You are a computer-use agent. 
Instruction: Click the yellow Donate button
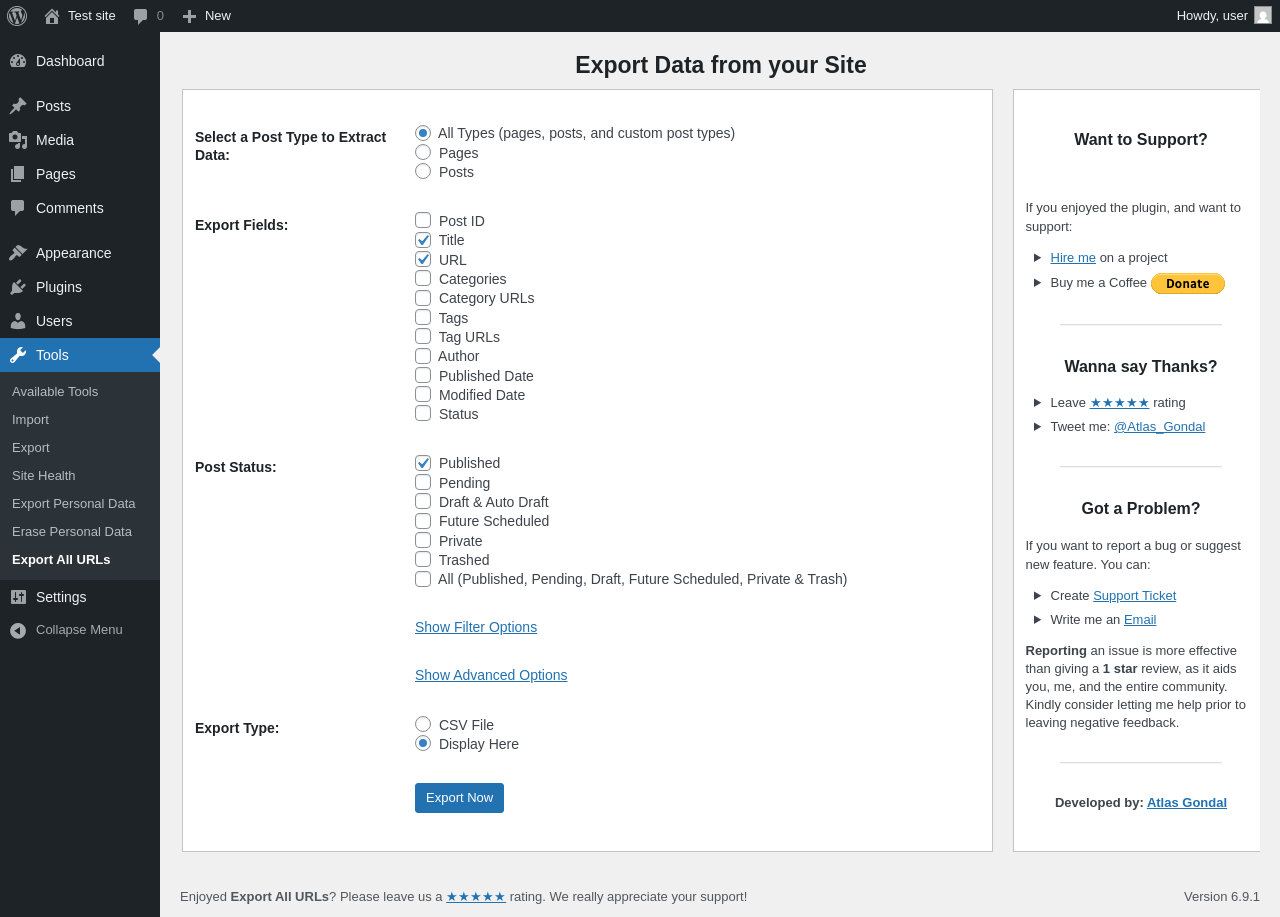click(1187, 284)
